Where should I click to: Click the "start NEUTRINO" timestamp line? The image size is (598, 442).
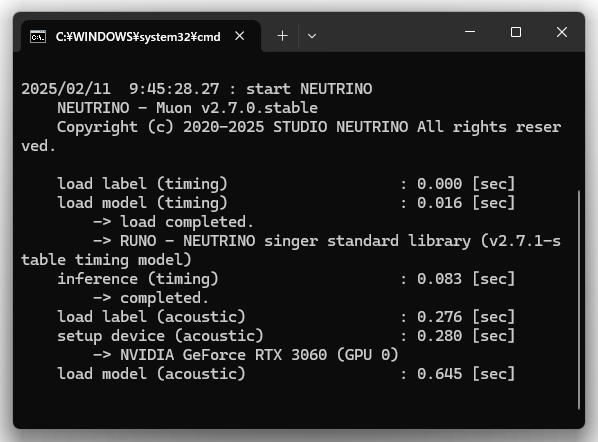196,89
